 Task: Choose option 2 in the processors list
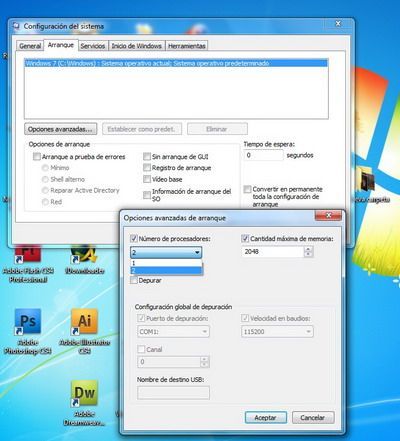tap(166, 270)
